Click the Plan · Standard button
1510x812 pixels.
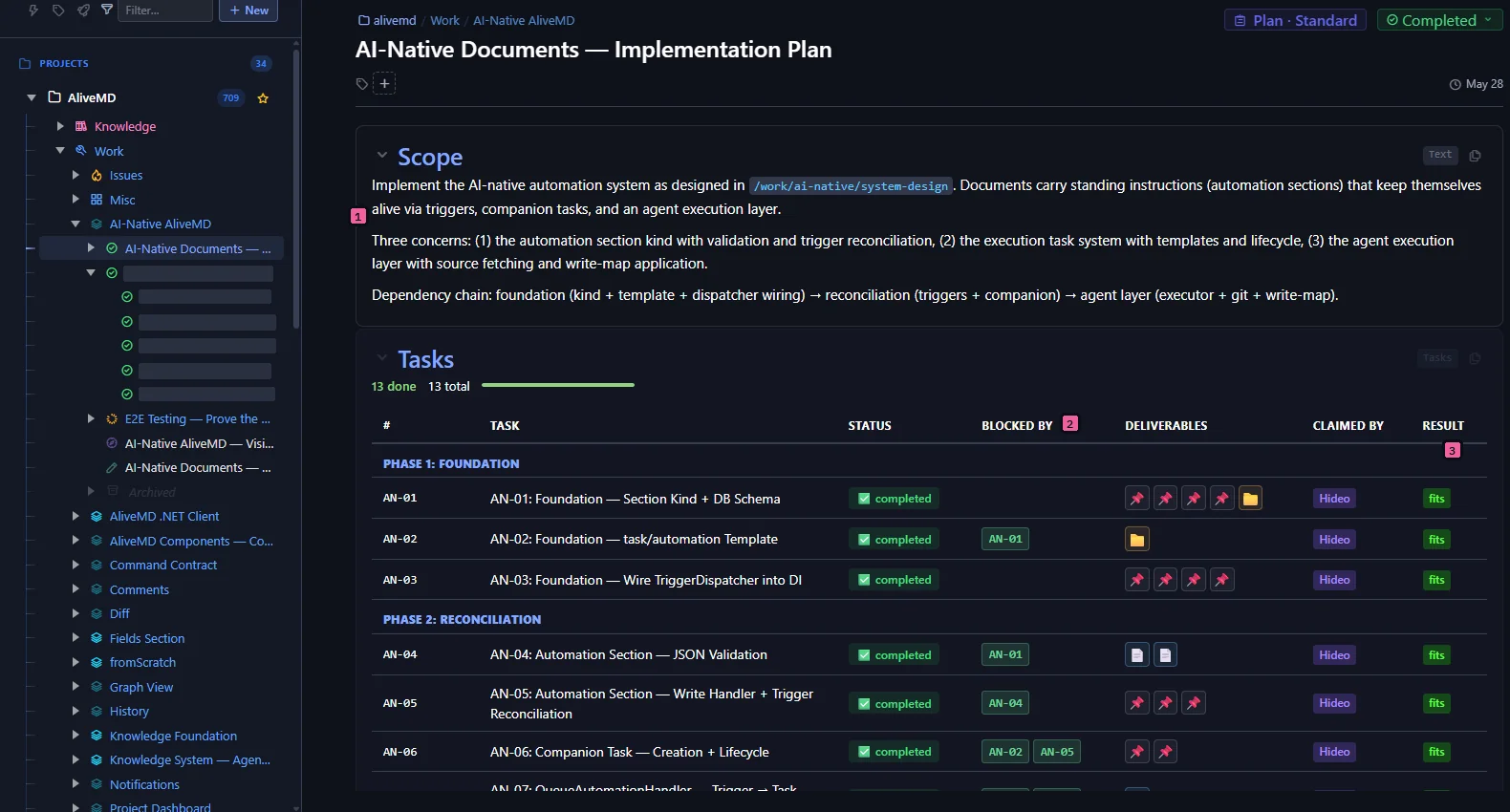(x=1295, y=20)
